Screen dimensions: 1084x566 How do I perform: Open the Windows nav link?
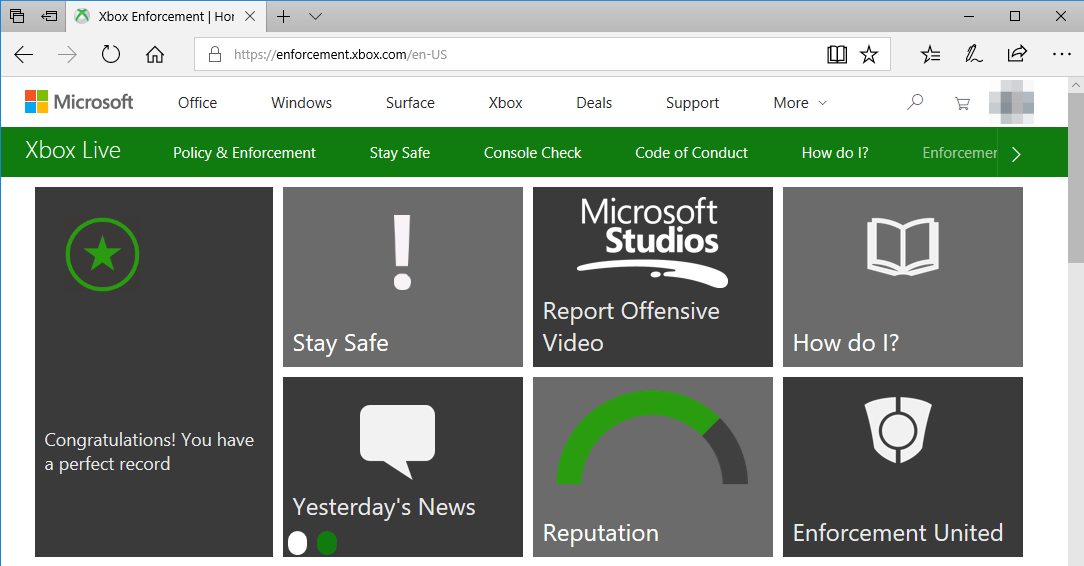point(301,103)
